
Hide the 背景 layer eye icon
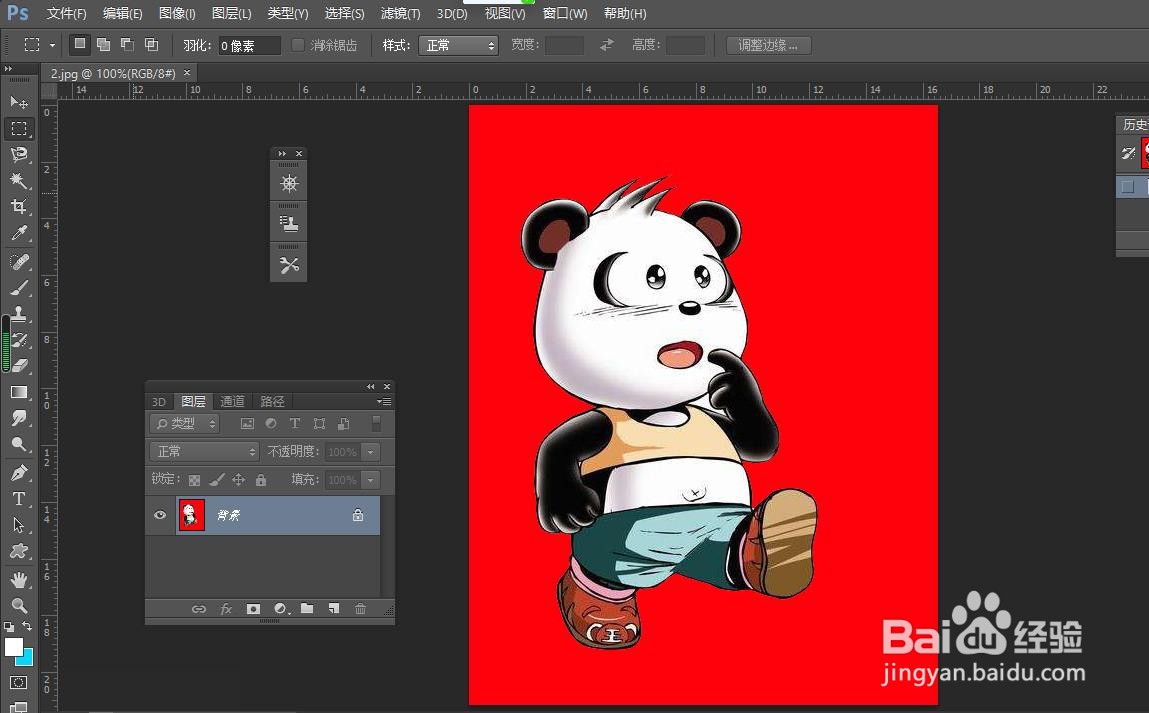point(160,515)
